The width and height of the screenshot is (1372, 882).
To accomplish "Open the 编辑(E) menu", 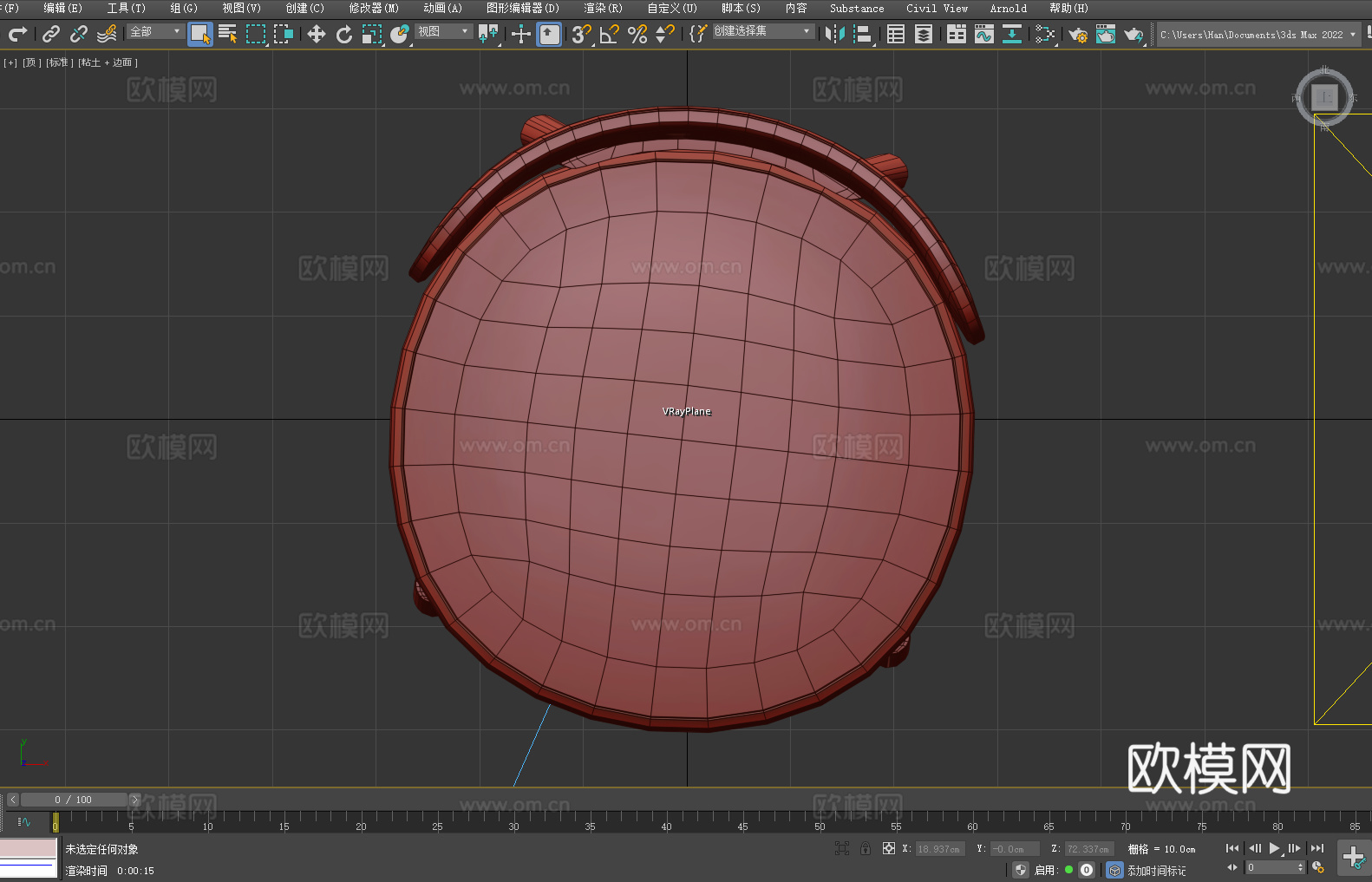I will 62,8.
